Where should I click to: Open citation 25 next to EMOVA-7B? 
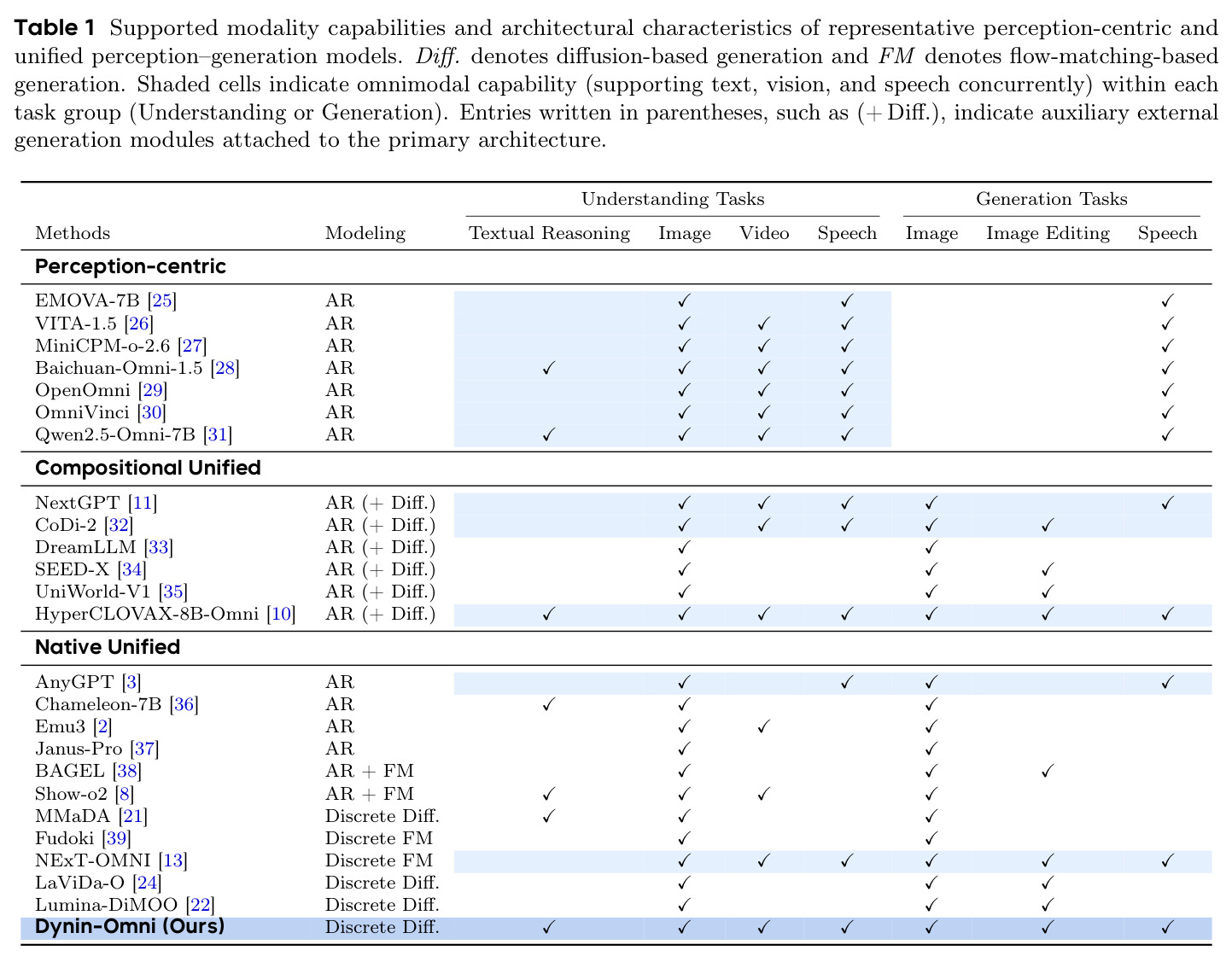[x=162, y=301]
